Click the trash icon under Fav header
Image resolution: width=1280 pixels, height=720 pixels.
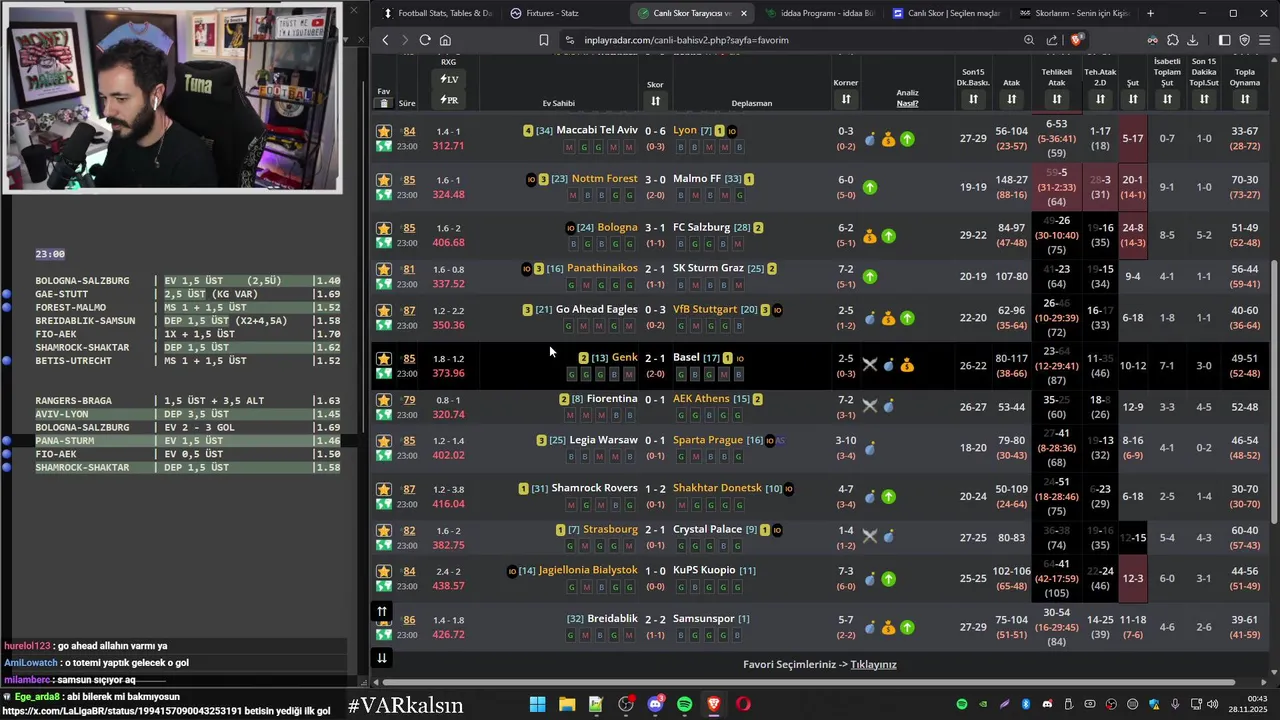[x=383, y=103]
